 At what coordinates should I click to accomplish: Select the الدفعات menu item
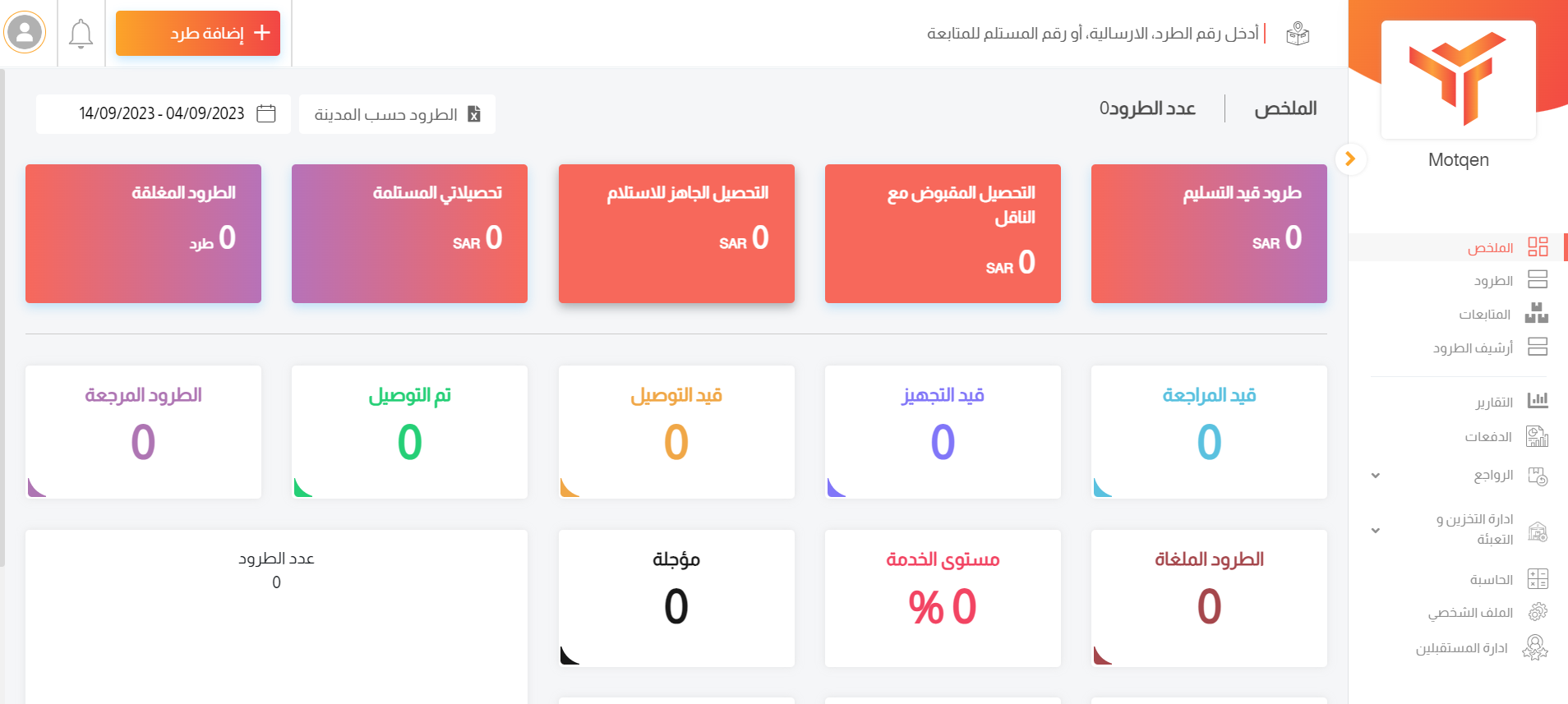1487,437
